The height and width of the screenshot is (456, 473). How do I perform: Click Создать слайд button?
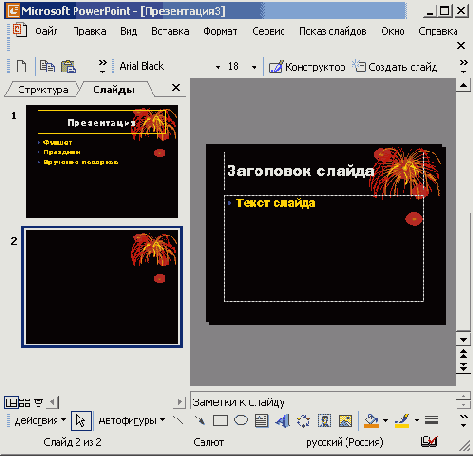[x=395, y=67]
